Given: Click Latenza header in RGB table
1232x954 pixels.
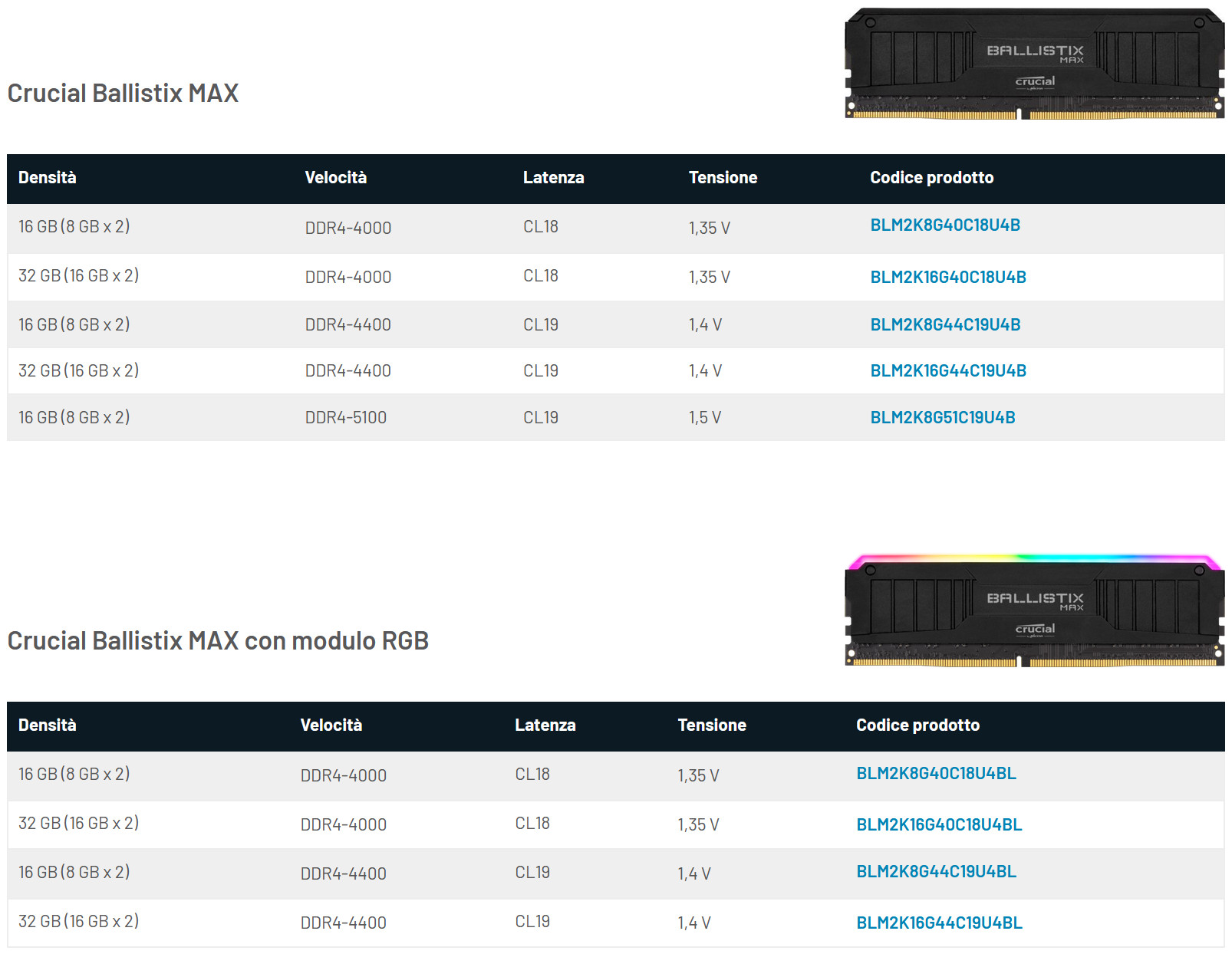Looking at the screenshot, I should tap(545, 725).
